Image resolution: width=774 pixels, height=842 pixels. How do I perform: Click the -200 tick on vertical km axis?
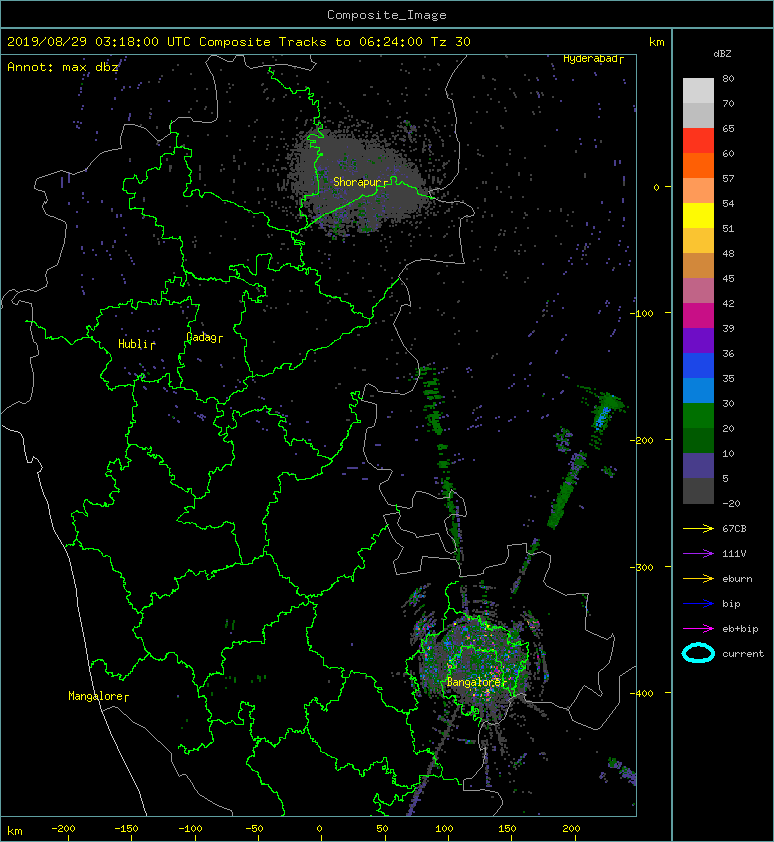point(643,440)
